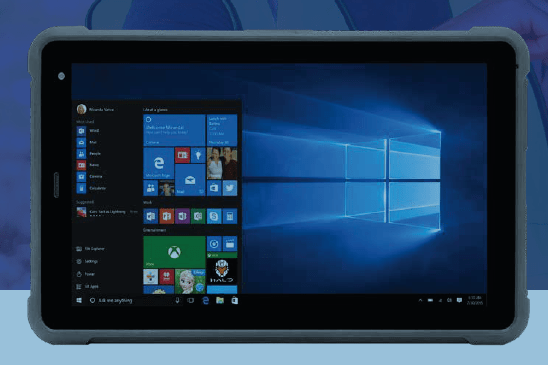Open Task View on the taskbar
The height and width of the screenshot is (365, 548).
190,300
